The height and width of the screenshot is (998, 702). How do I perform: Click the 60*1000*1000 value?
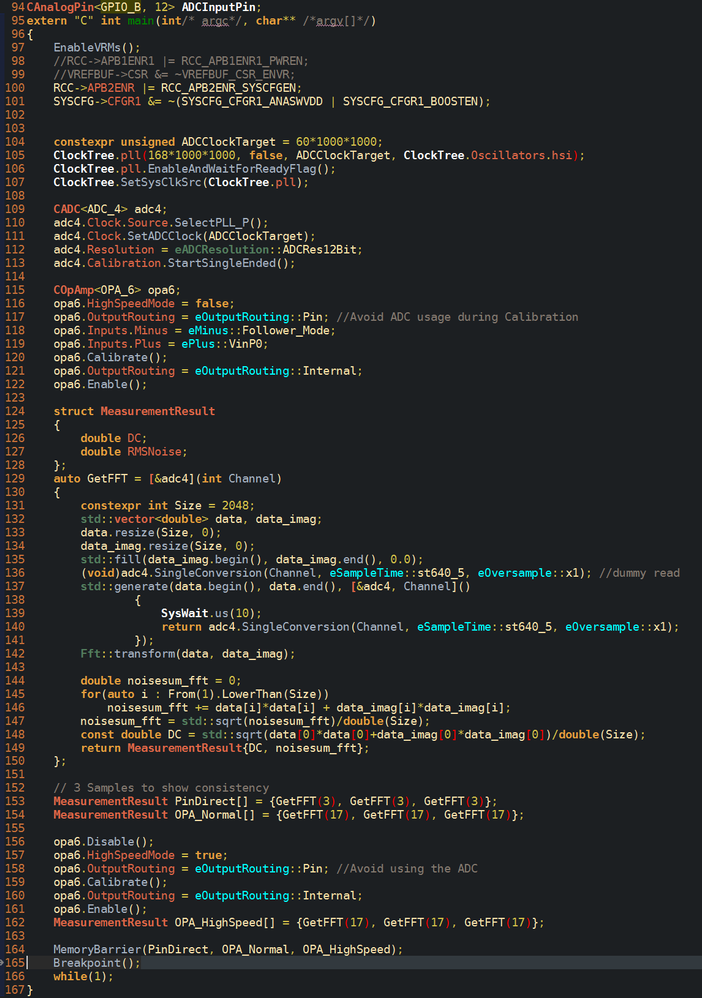tap(336, 141)
